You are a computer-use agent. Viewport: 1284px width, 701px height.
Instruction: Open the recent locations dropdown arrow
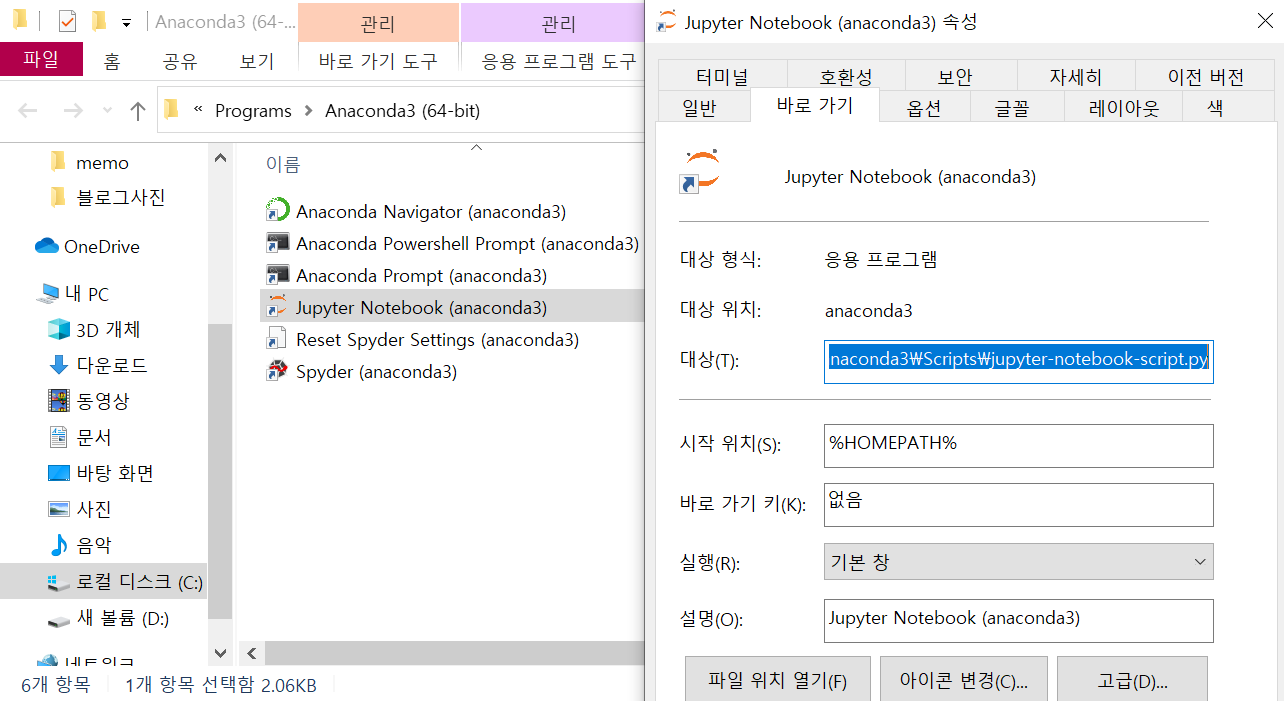pos(108,111)
